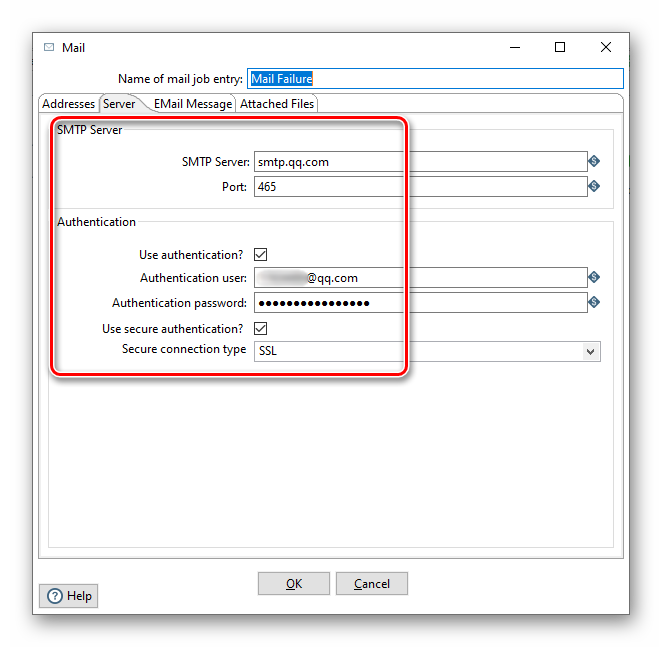Open the Secure connection type dropdown

pos(427,351)
